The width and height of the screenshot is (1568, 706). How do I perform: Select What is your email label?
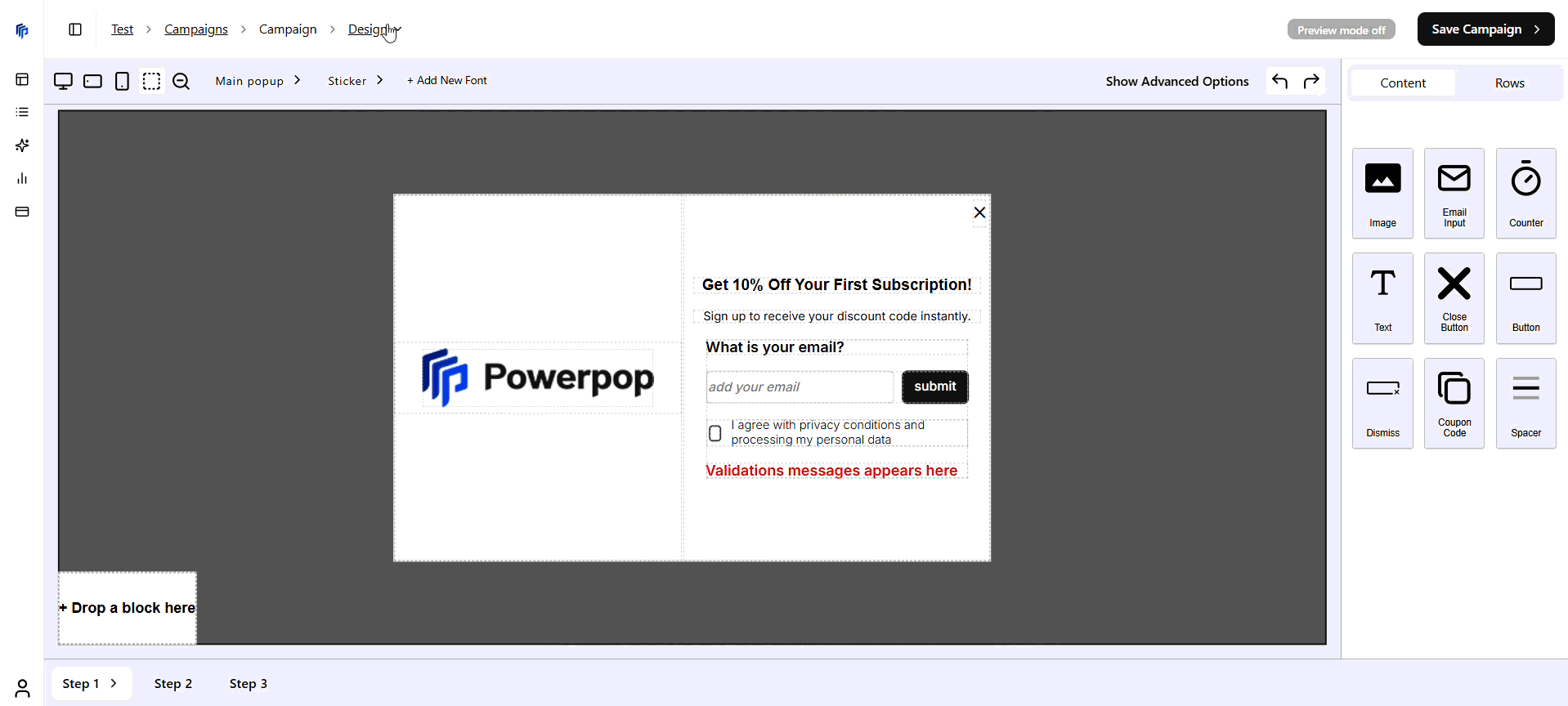tap(775, 347)
